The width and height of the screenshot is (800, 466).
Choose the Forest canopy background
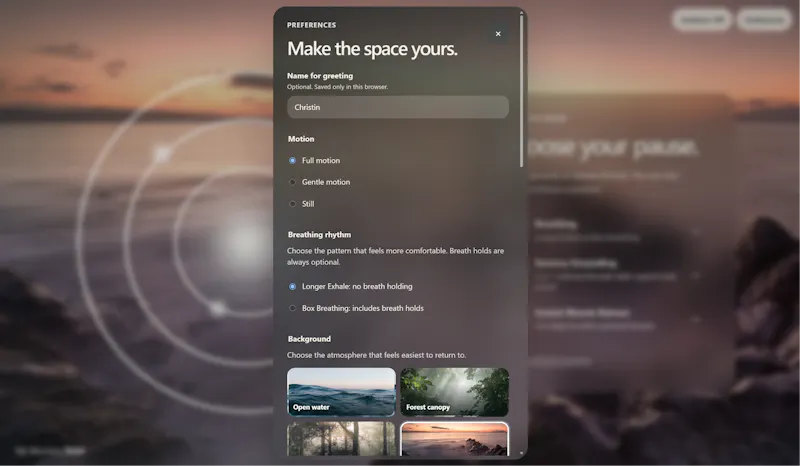[455, 392]
